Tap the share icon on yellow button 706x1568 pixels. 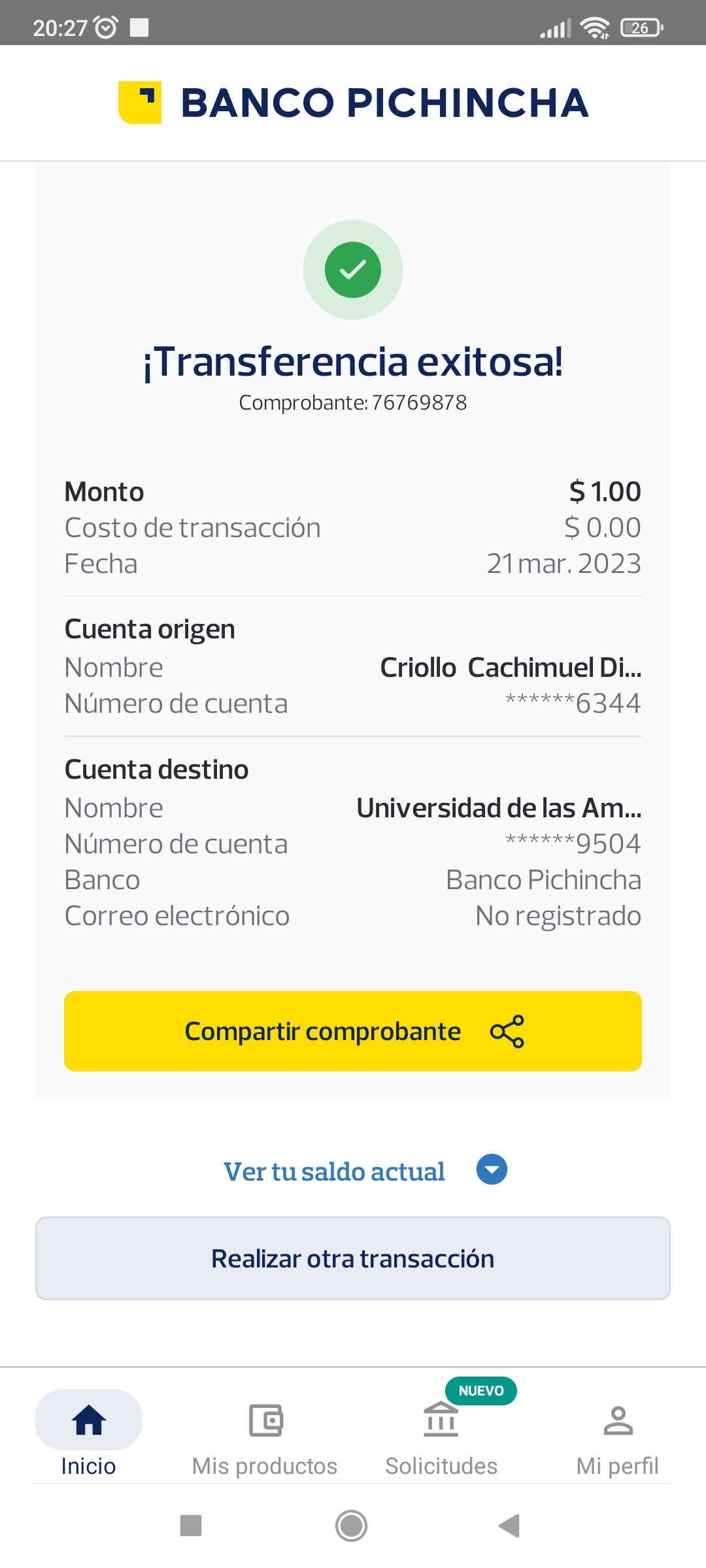coord(507,1032)
